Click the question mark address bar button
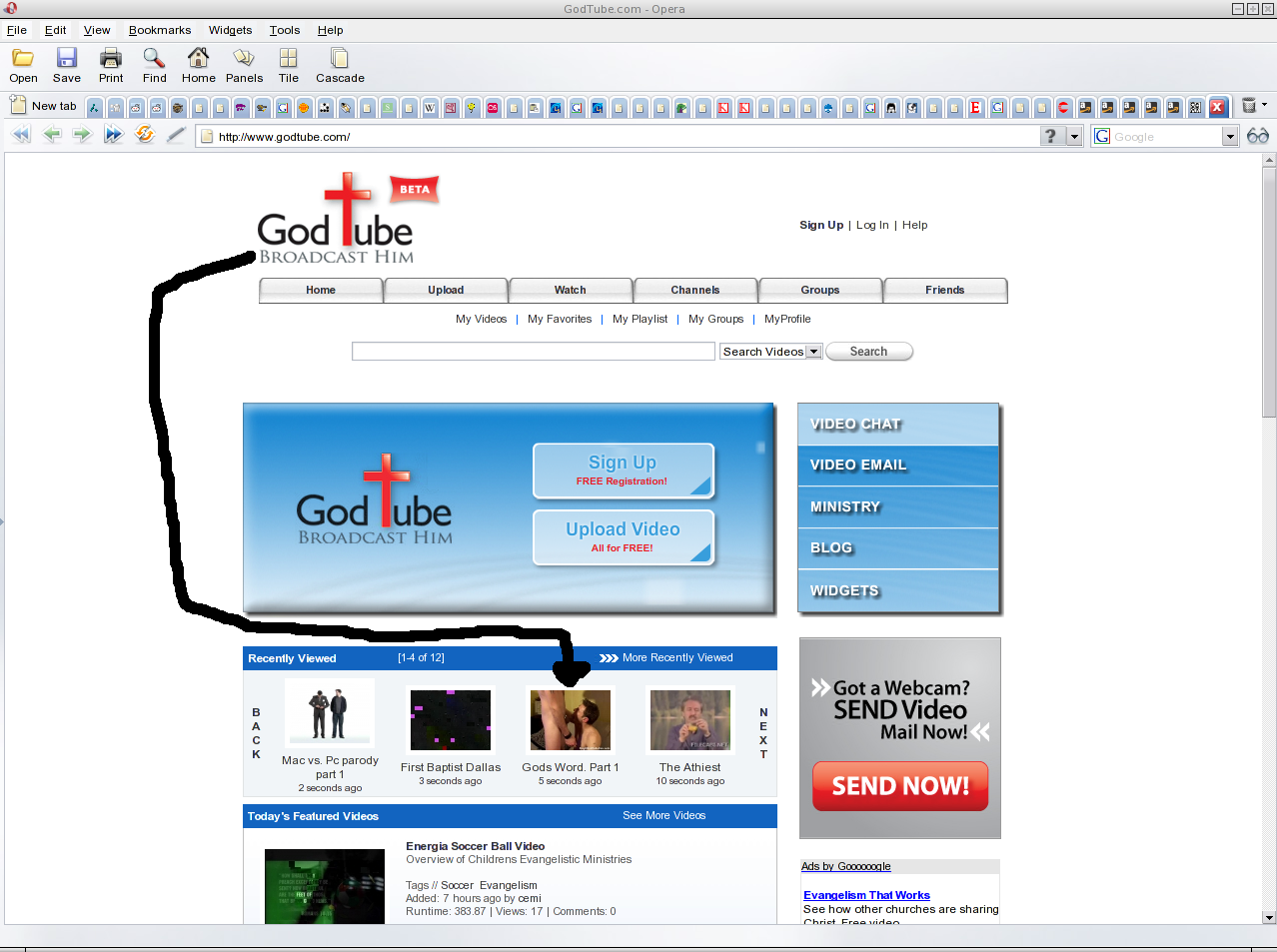This screenshot has height=952, width=1277. tap(1051, 136)
